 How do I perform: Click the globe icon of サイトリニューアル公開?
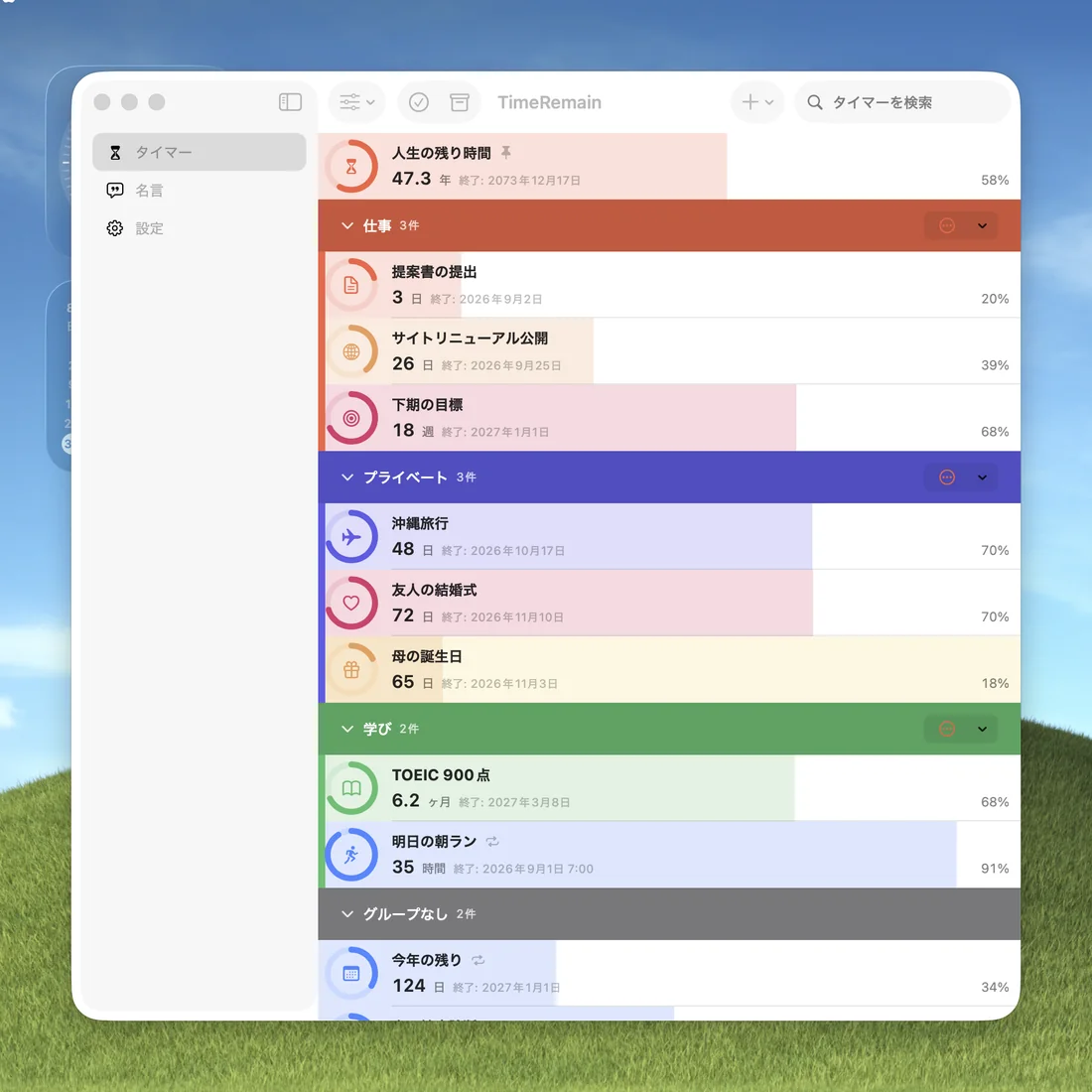click(x=351, y=351)
